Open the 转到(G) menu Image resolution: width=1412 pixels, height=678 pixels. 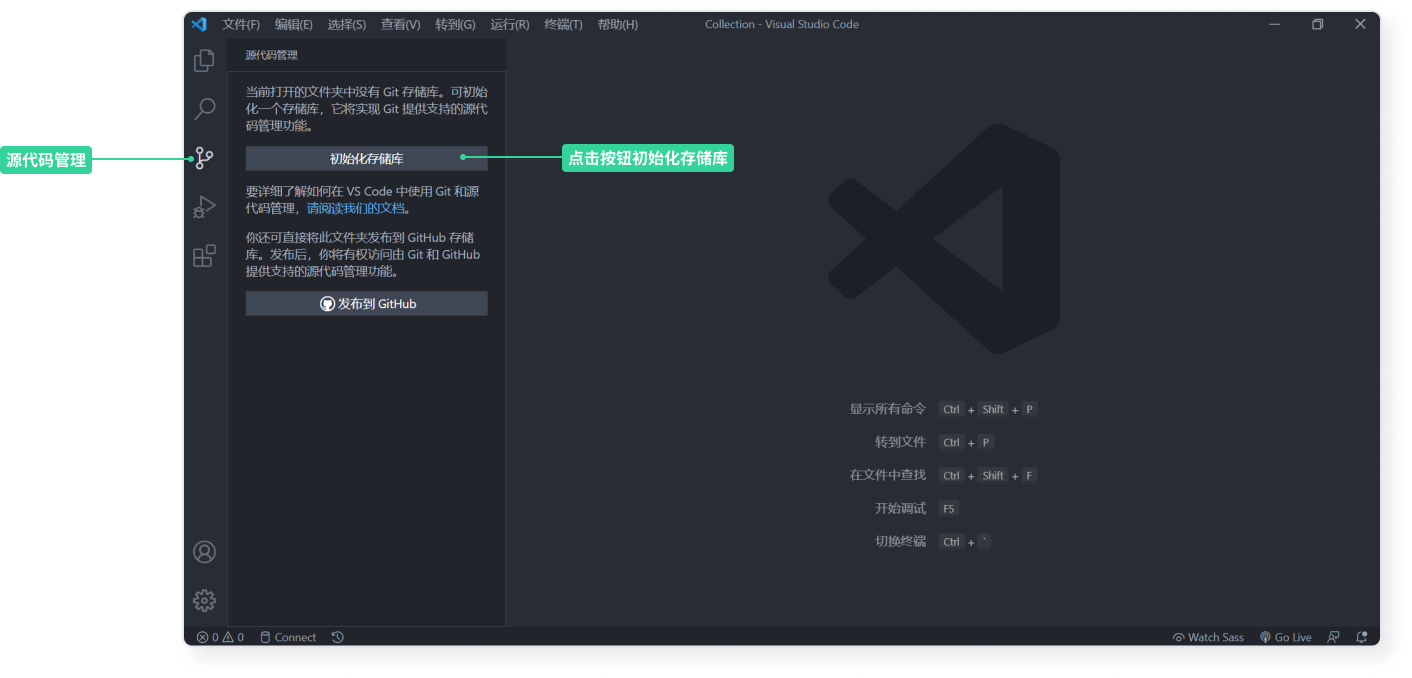pos(455,24)
